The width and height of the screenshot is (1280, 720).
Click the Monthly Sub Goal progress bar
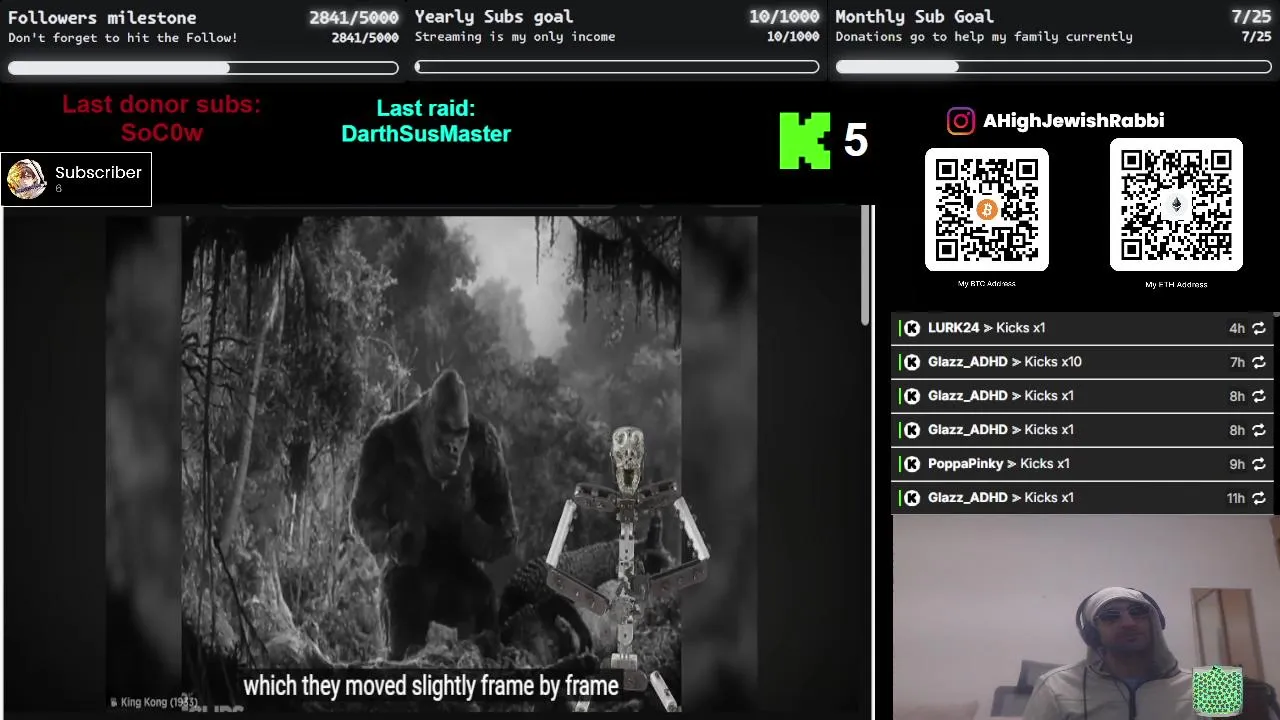pyautogui.click(x=1053, y=67)
